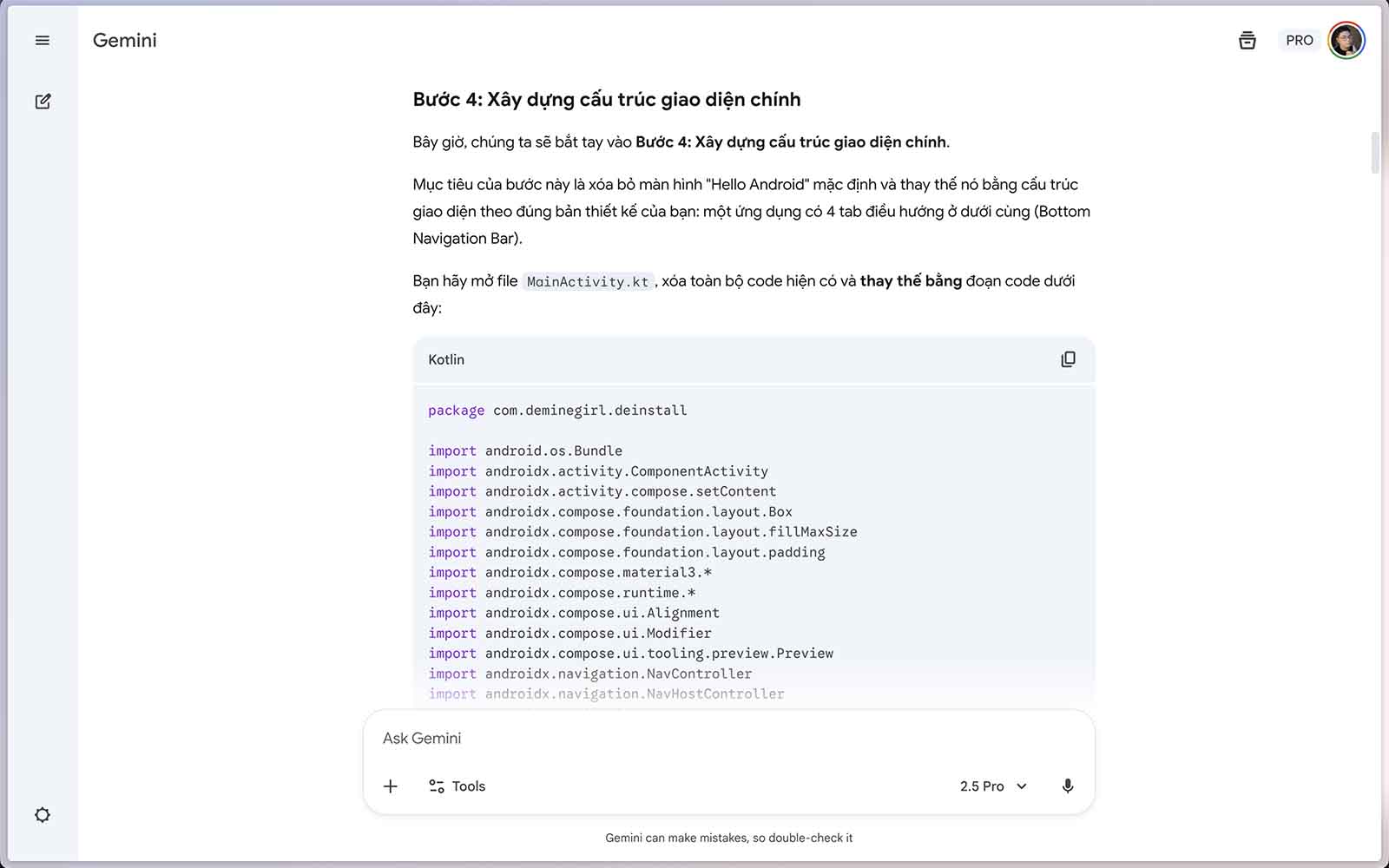
Task: Activate the microphone for voice input
Action: coord(1067,786)
